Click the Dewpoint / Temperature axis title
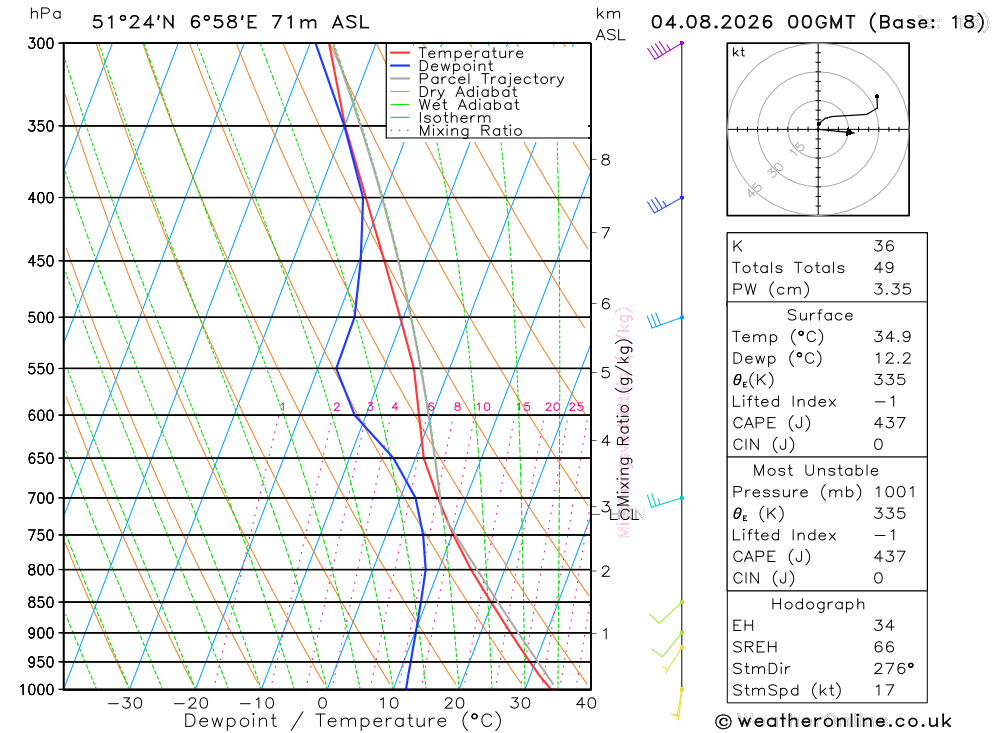This screenshot has height=733, width=1000. pos(342,722)
